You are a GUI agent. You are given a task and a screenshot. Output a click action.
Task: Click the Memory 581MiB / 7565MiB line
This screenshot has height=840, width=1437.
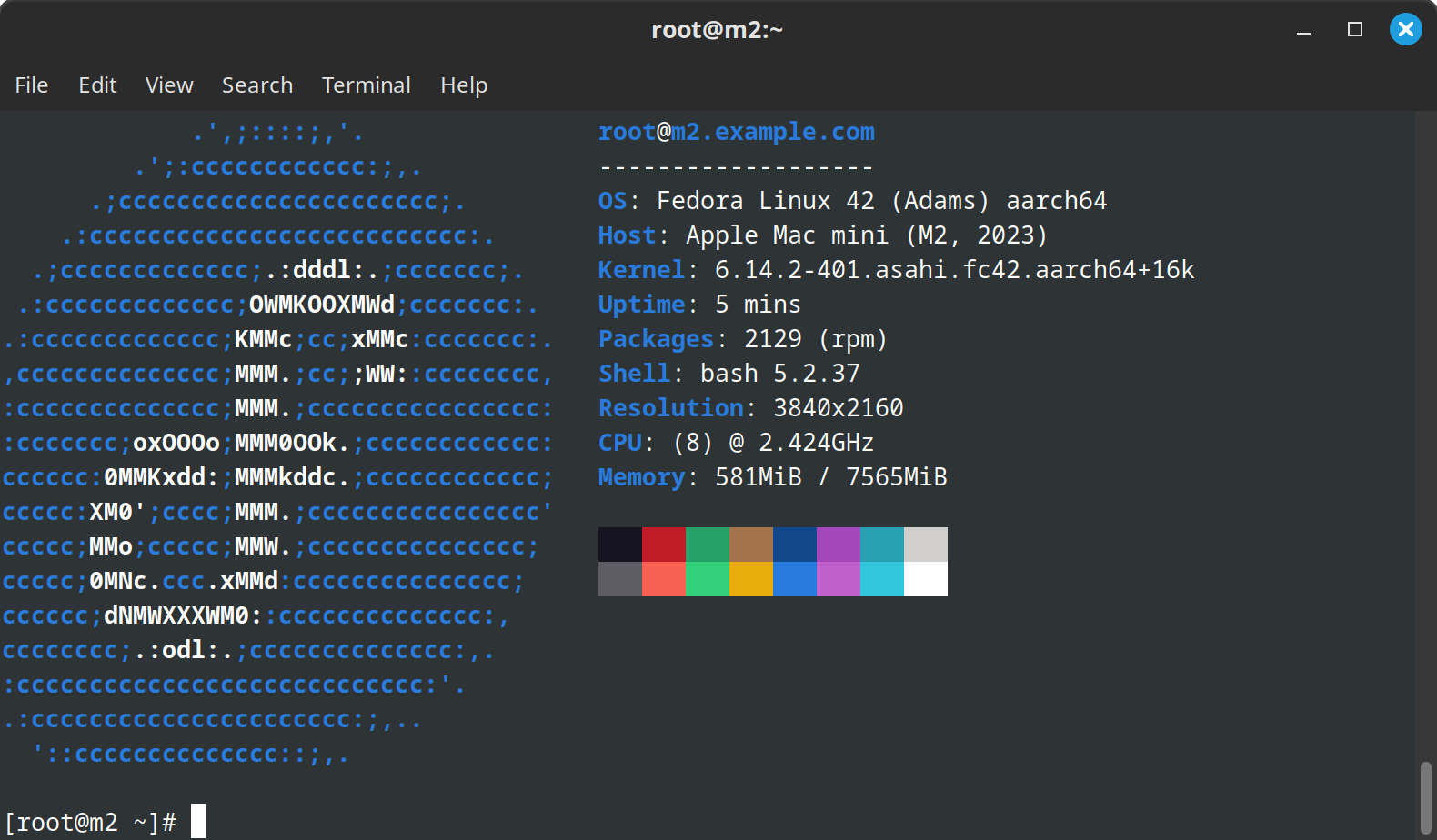[773, 477]
